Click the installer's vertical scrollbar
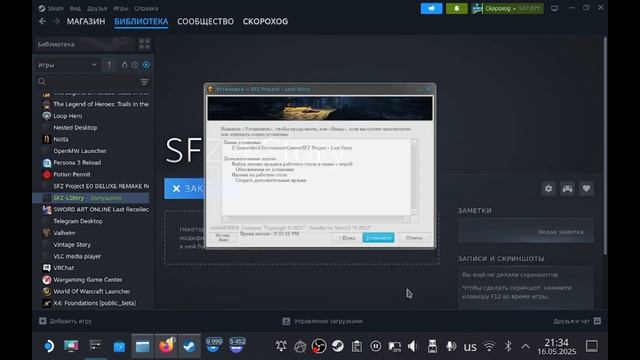640x360 pixels. [x=414, y=177]
